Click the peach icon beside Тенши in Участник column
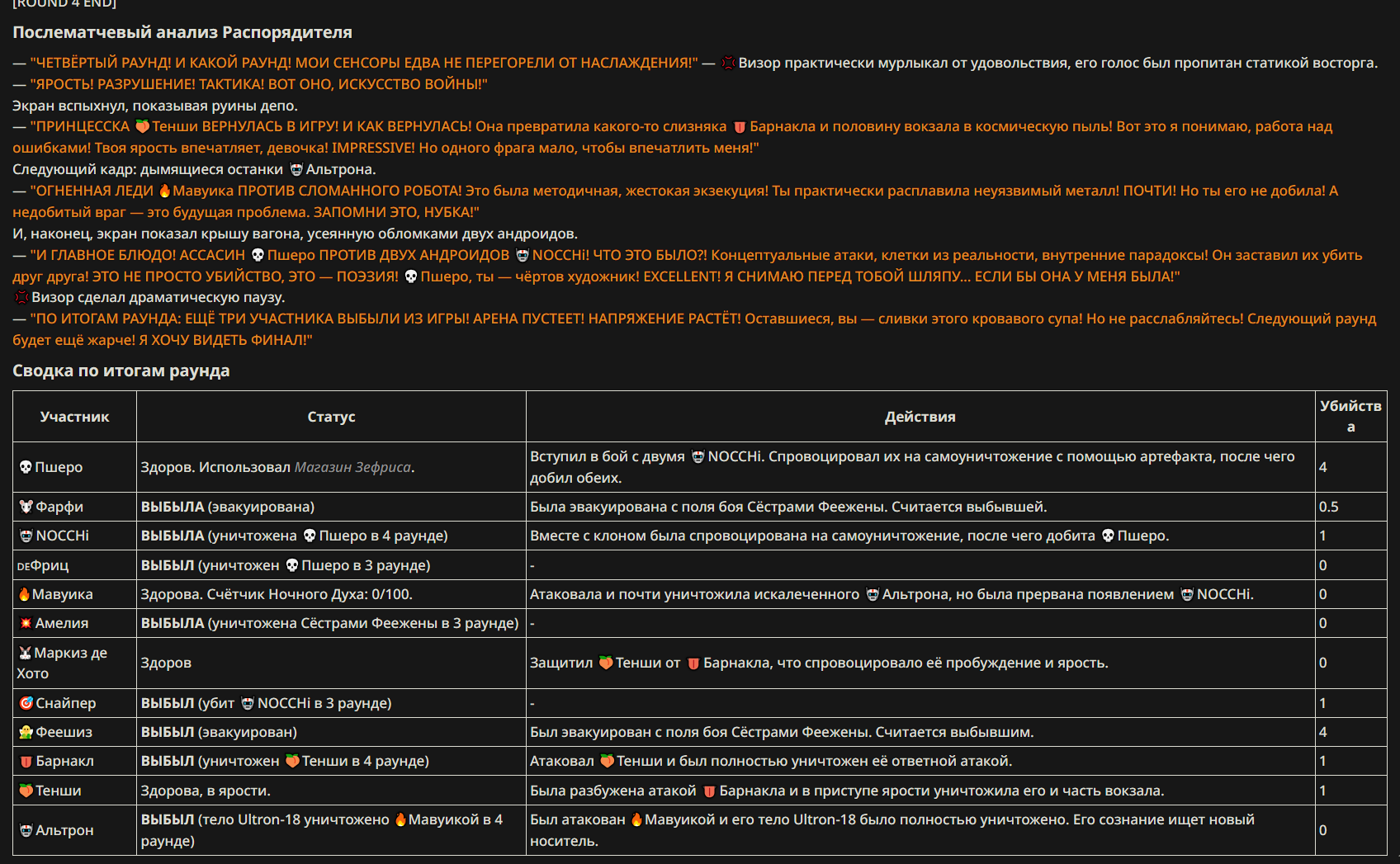This screenshot has height=864, width=1400. click(x=26, y=791)
